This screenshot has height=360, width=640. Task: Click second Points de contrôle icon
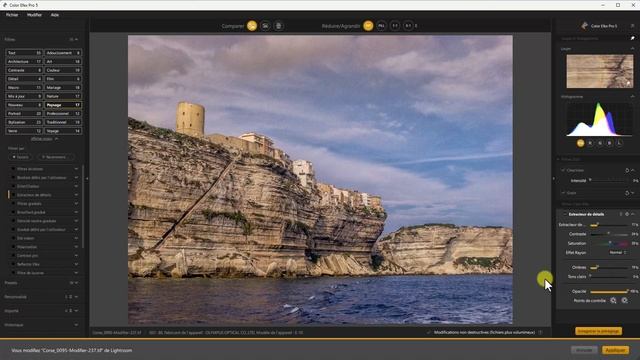point(624,300)
